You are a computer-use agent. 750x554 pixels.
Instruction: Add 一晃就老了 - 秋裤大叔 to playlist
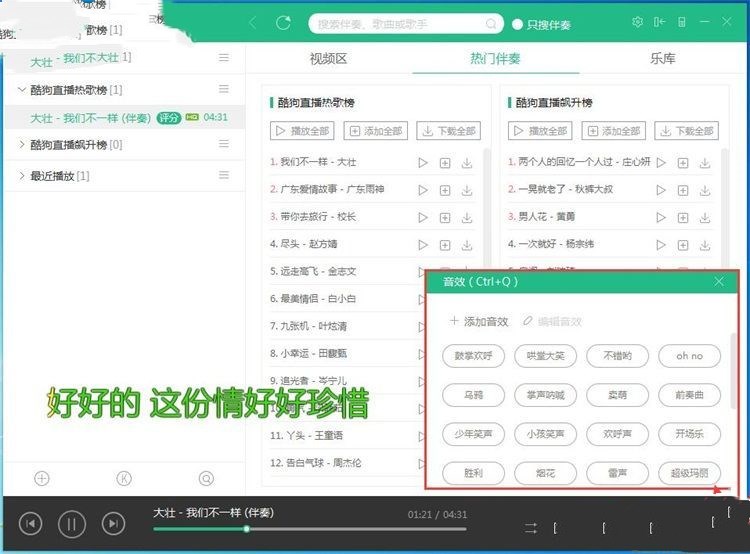click(x=683, y=190)
